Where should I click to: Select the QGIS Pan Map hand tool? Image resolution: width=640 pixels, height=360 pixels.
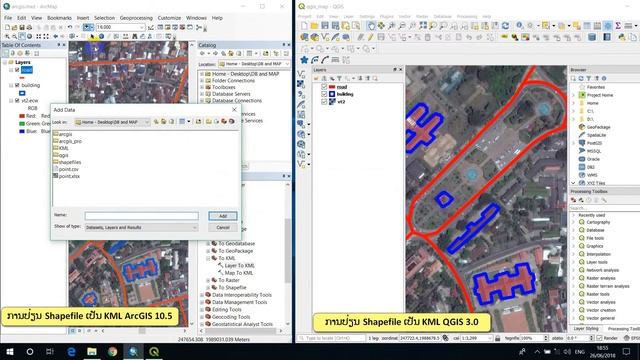click(371, 26)
